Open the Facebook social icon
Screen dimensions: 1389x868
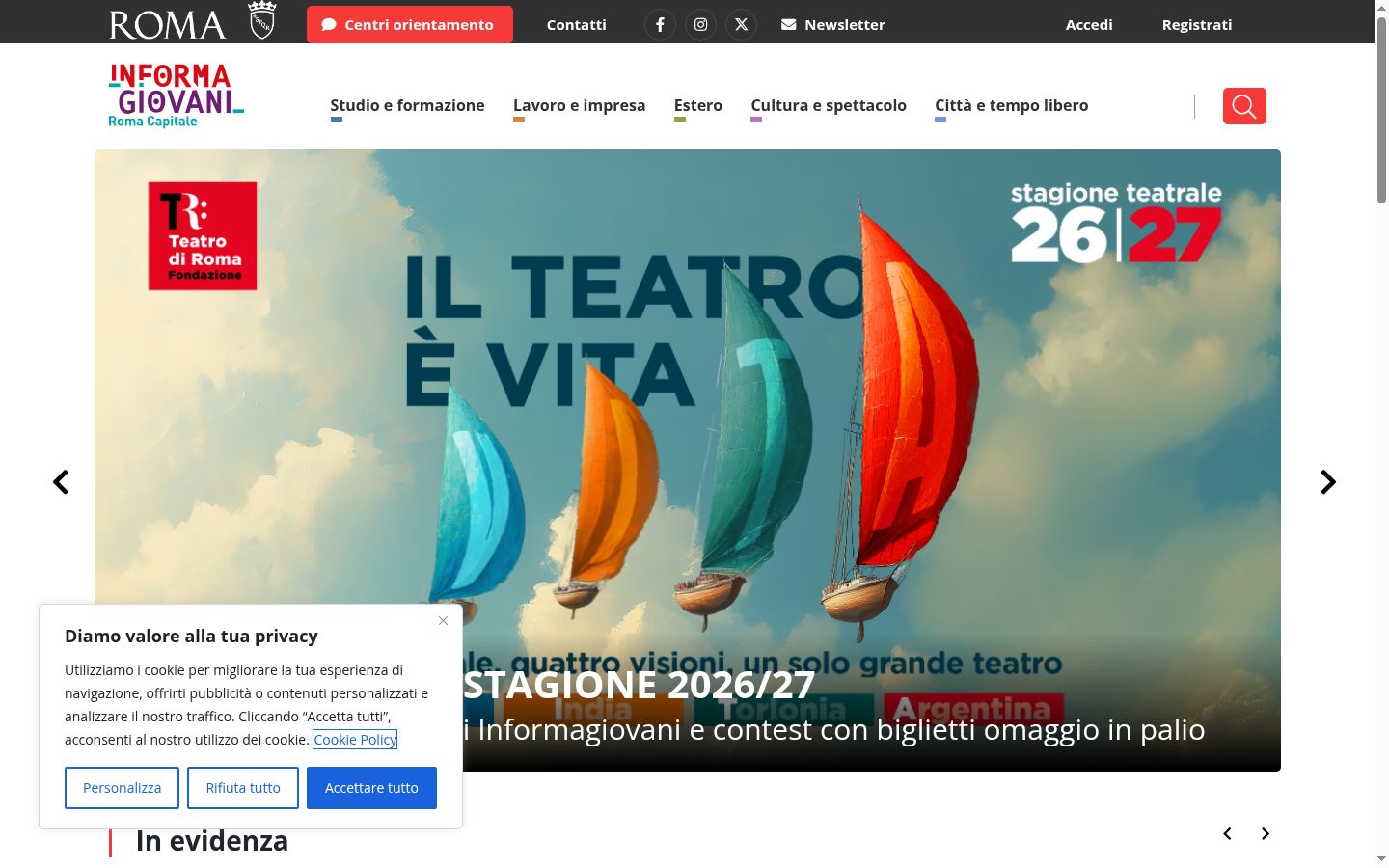click(x=660, y=24)
